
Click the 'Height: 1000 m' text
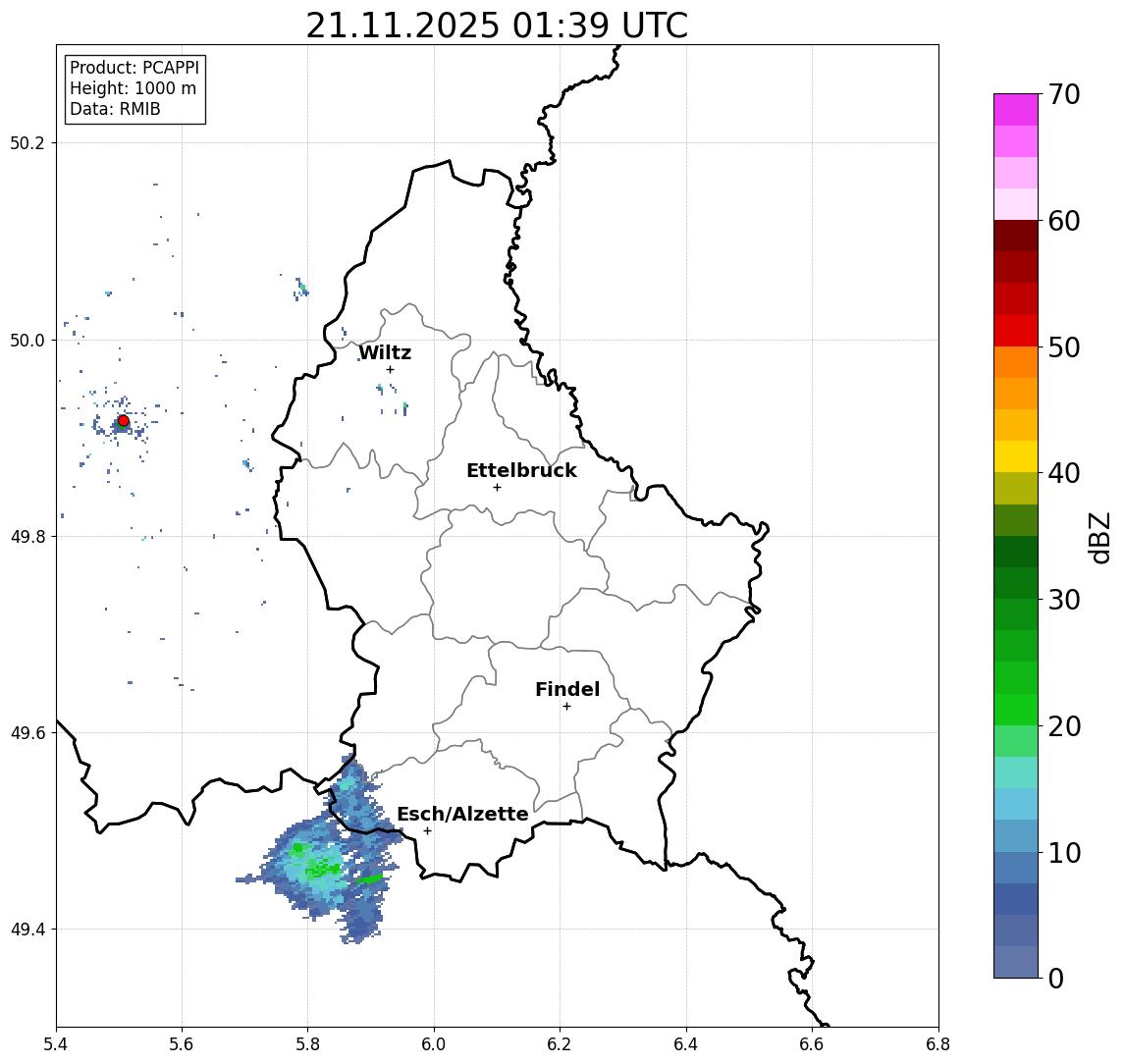(133, 88)
